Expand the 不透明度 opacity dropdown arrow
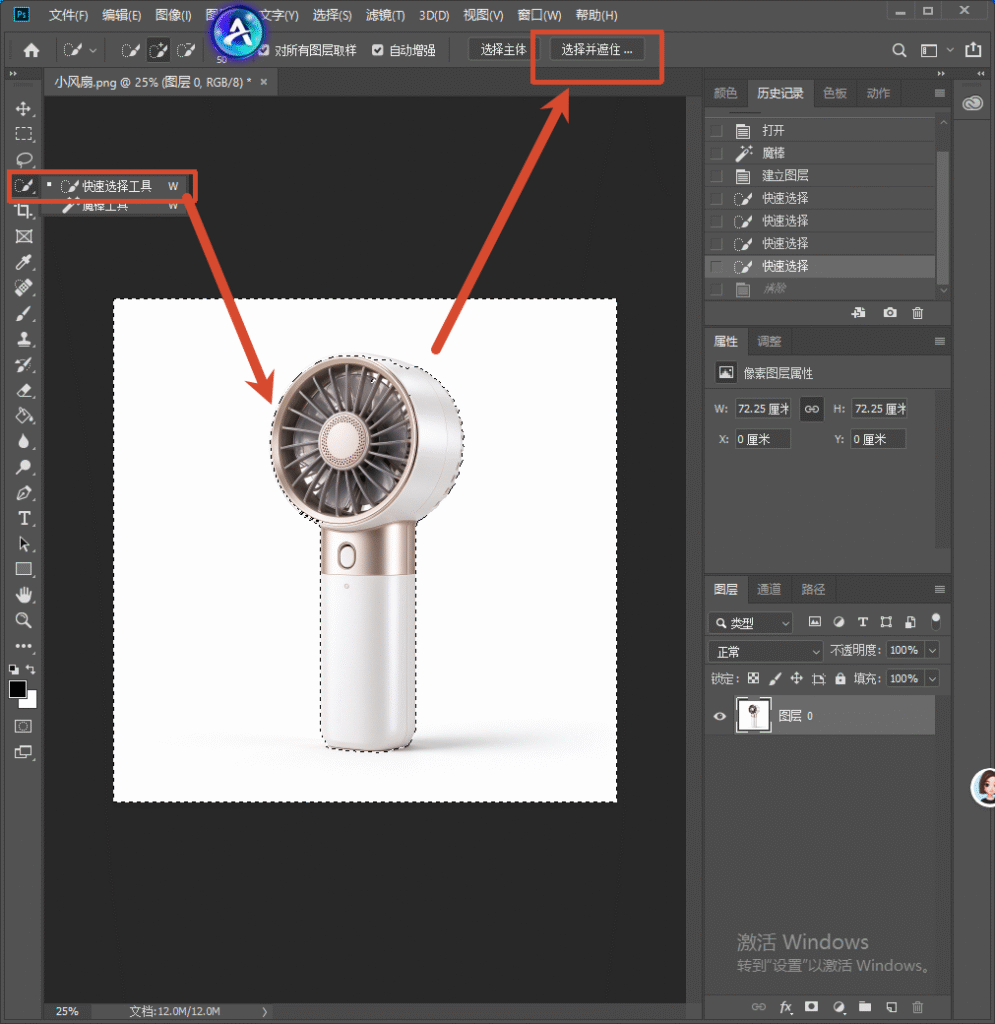Image resolution: width=995 pixels, height=1024 pixels. coord(932,650)
